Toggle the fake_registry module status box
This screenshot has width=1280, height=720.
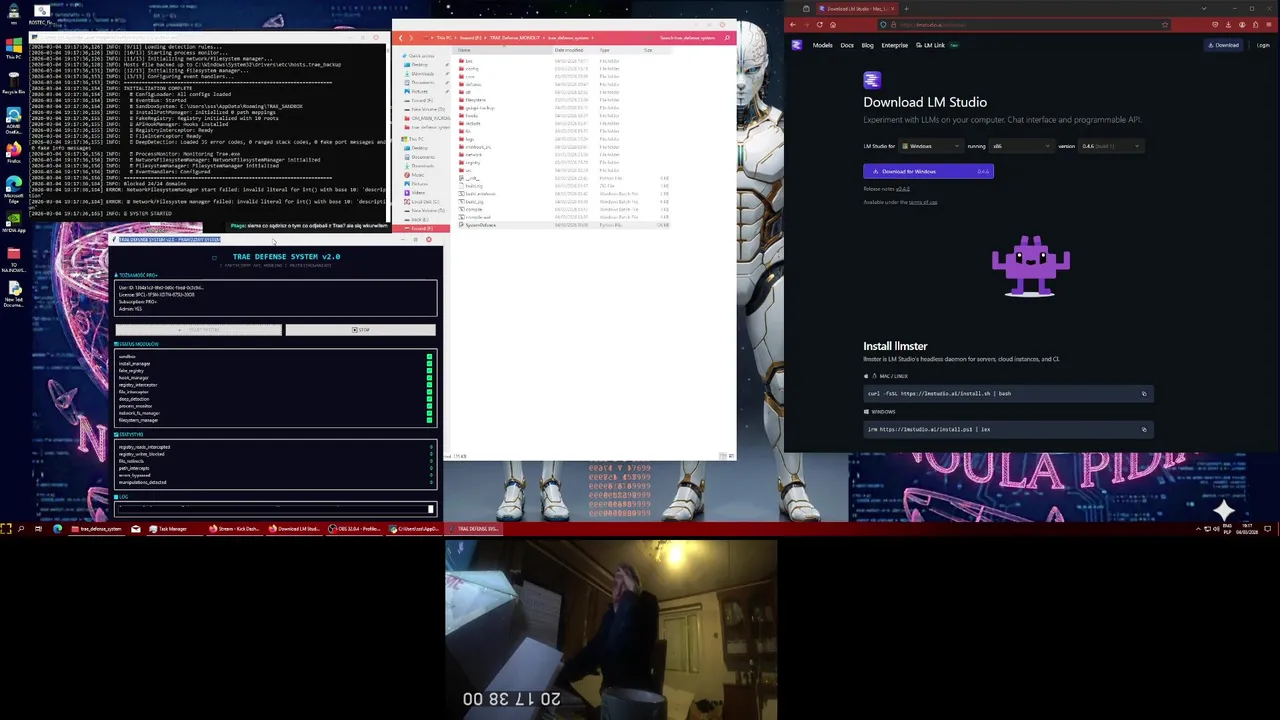tap(429, 371)
